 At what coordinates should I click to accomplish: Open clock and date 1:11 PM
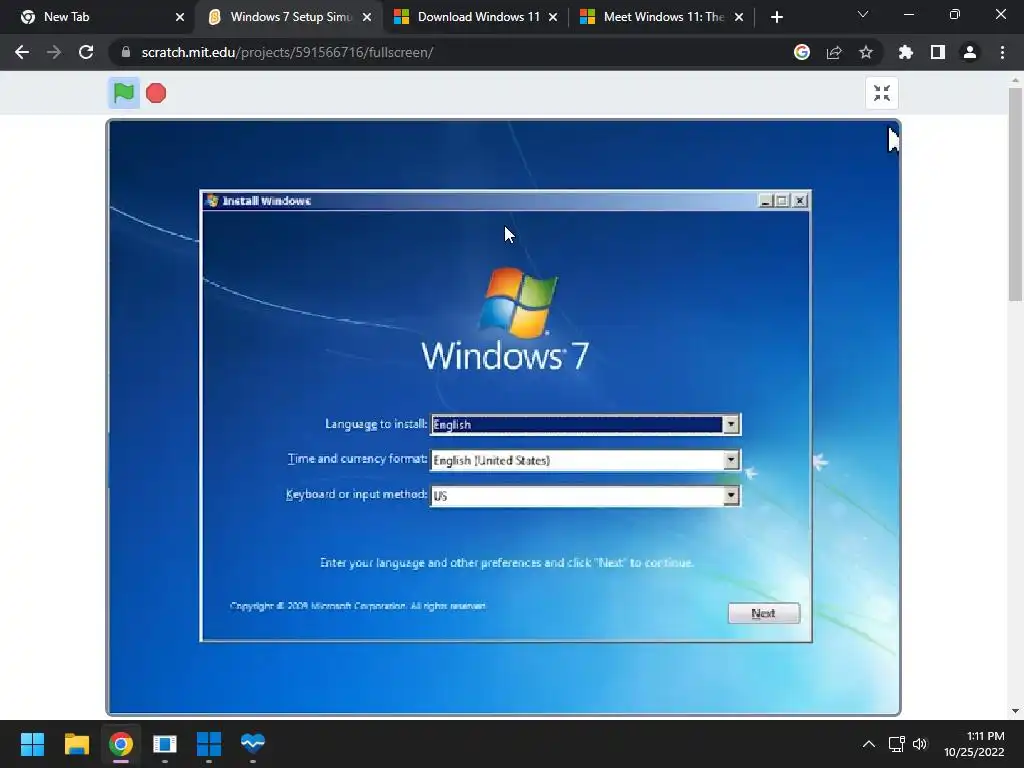click(974, 744)
